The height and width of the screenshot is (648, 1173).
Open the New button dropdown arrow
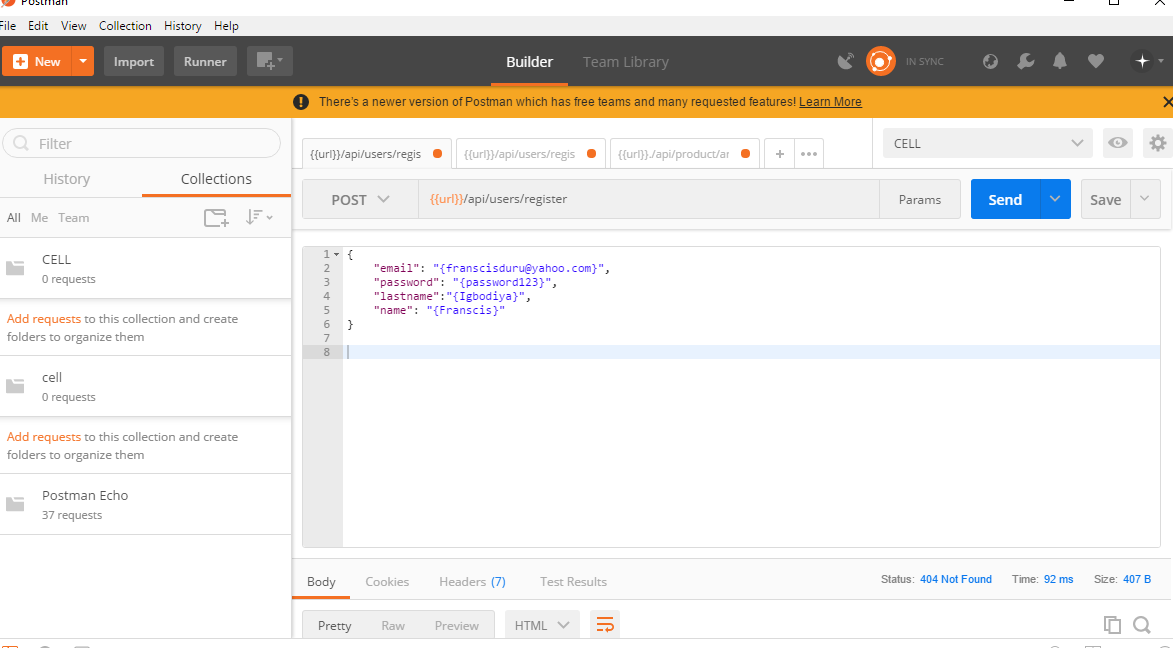coord(83,61)
